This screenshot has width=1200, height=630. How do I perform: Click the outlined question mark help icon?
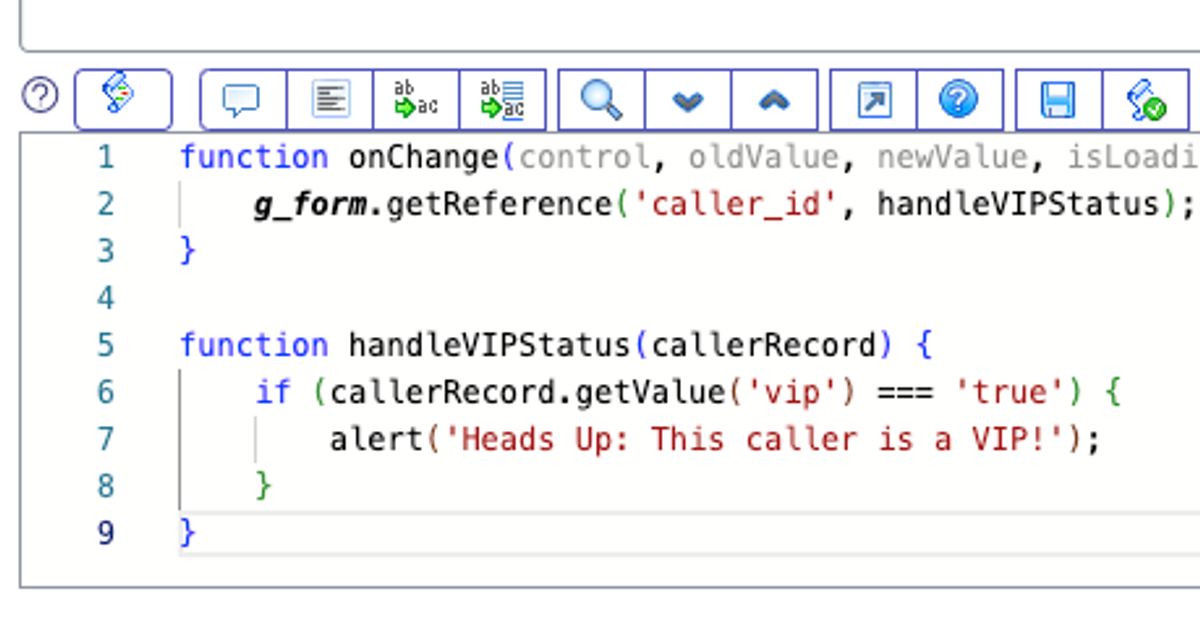40,97
